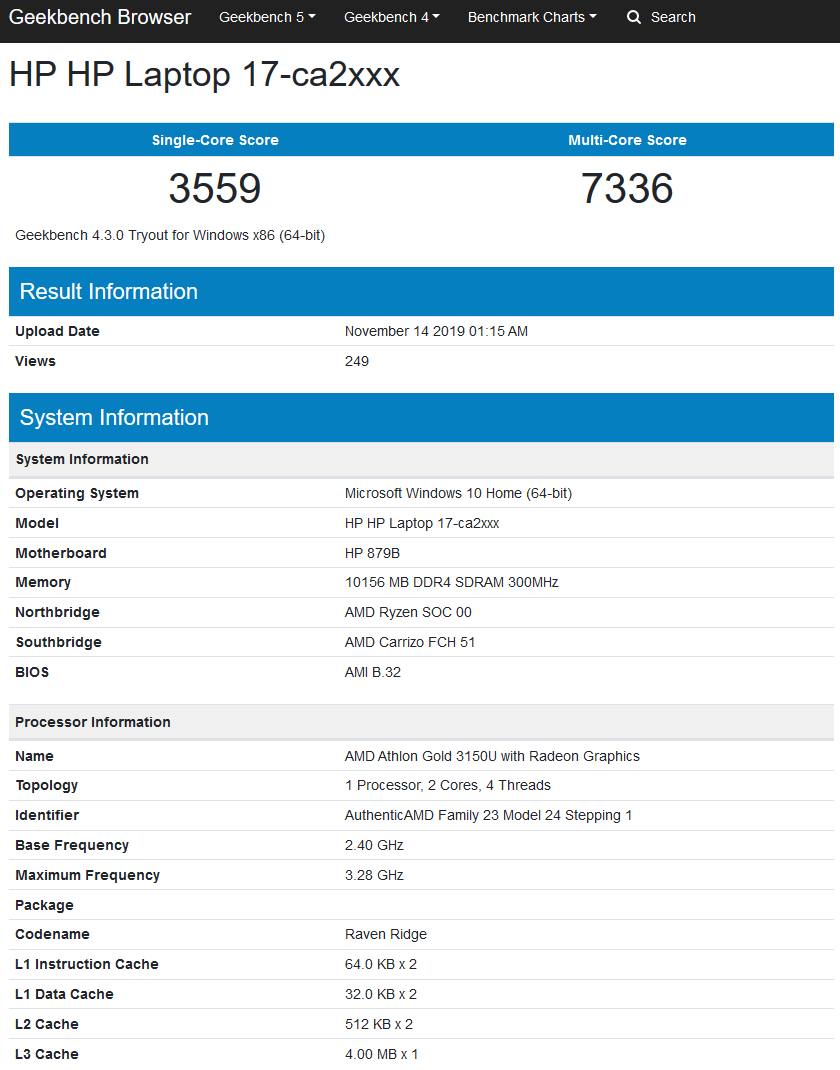
Task: Select memory value 10156 MB DDR4 SDRAM
Action: click(452, 583)
